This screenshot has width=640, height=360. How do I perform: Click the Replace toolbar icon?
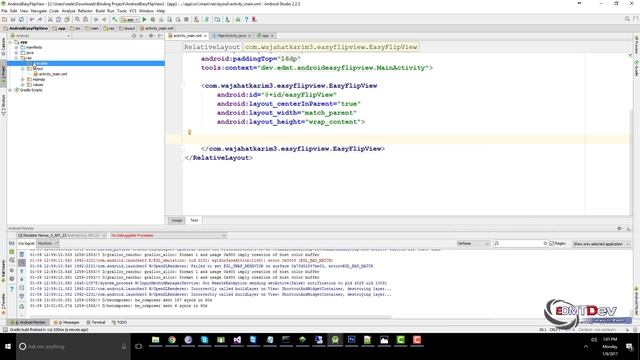coord(85,20)
